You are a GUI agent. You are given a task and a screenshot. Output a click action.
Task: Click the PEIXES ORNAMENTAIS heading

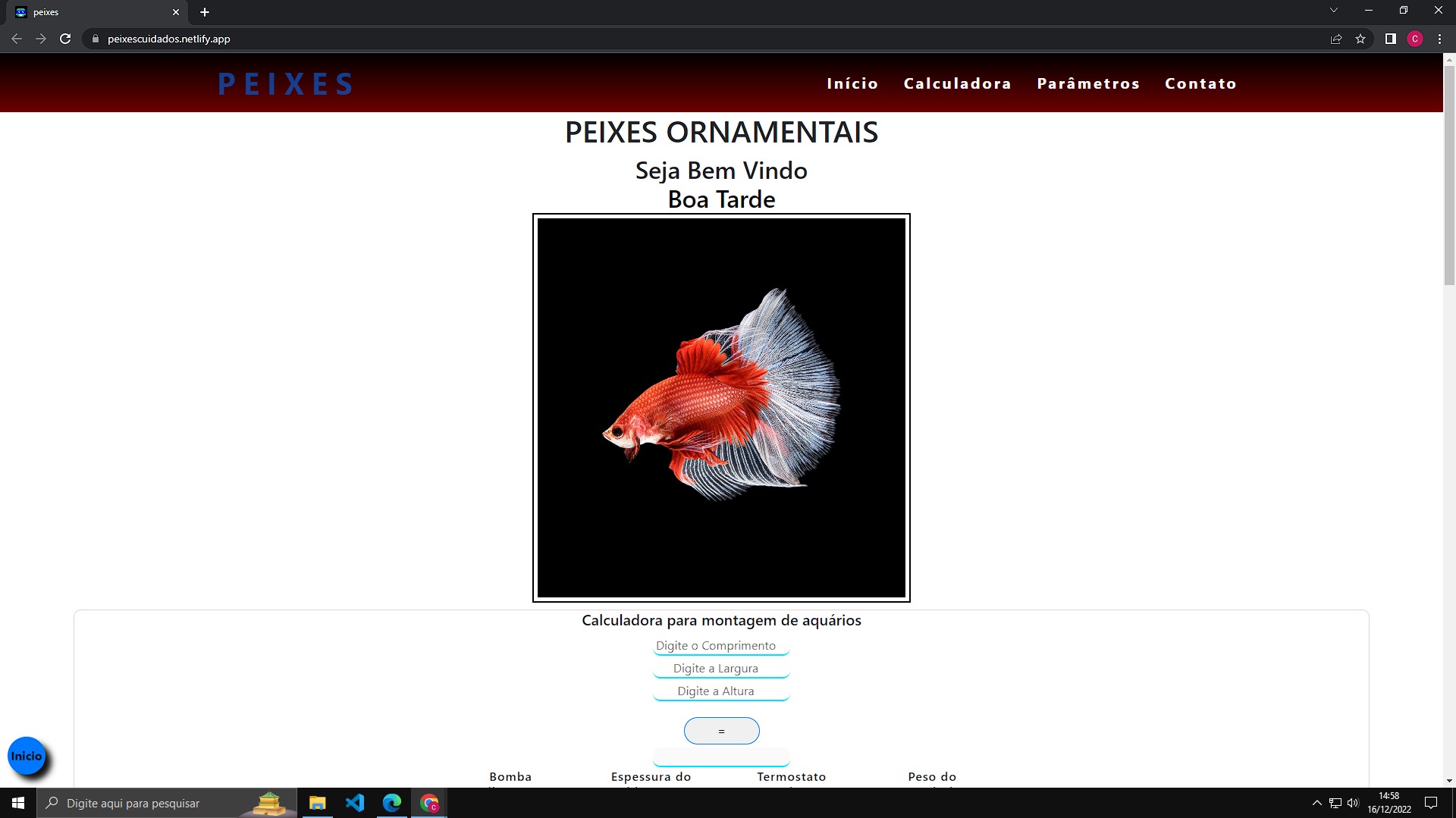tap(721, 132)
